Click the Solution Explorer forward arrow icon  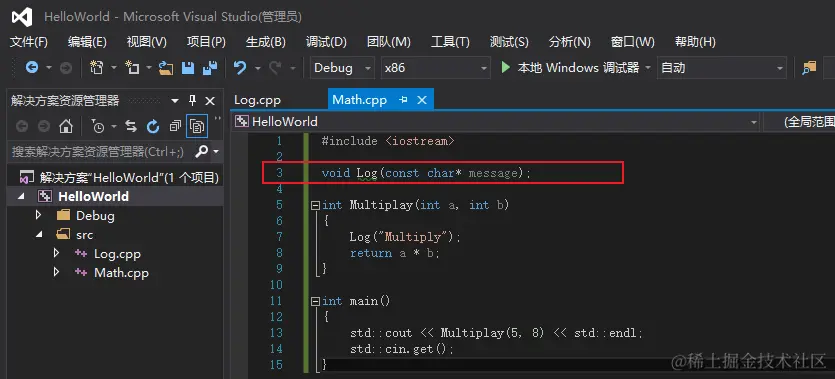[44, 126]
